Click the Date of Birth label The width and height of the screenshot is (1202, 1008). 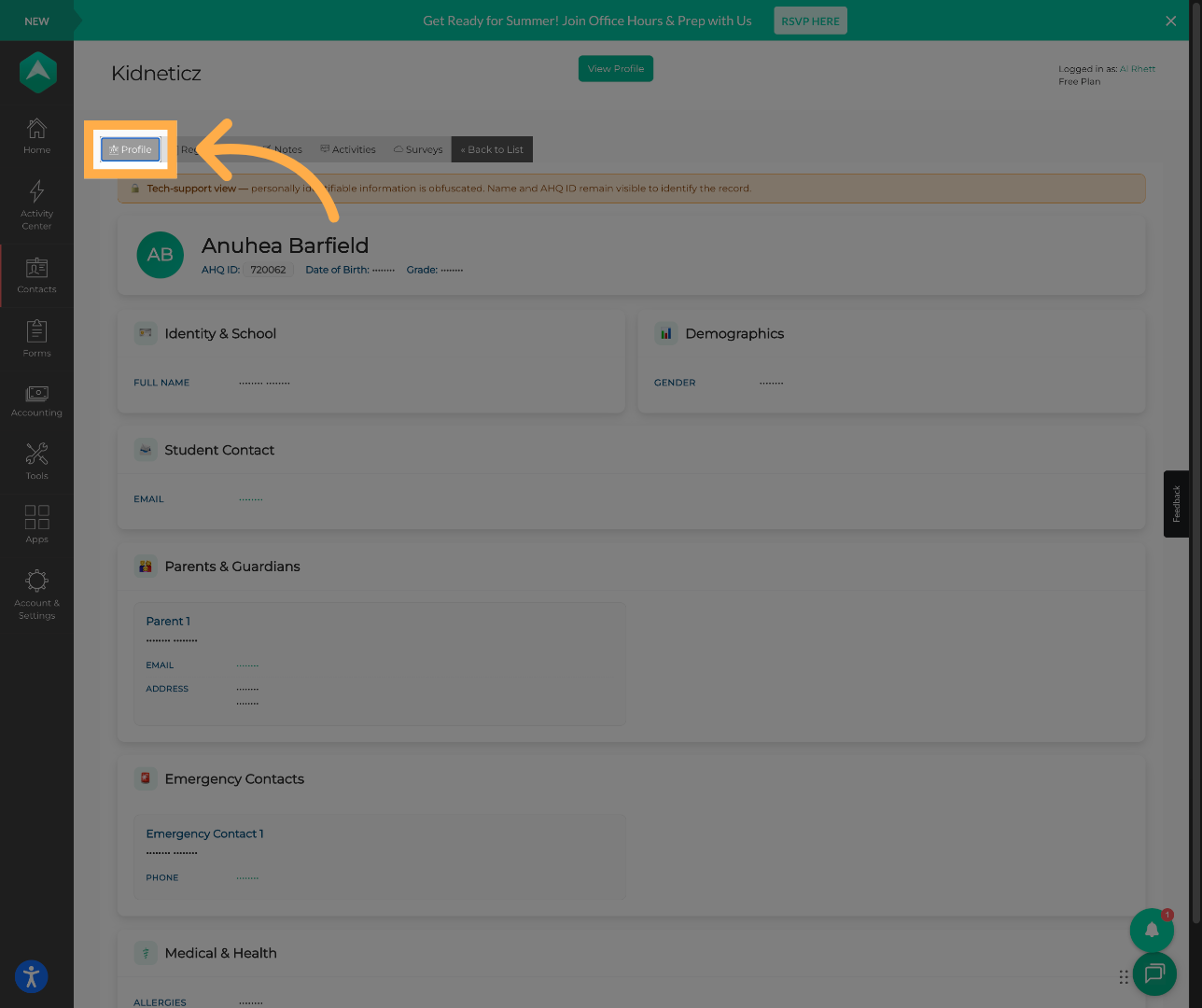click(x=337, y=270)
